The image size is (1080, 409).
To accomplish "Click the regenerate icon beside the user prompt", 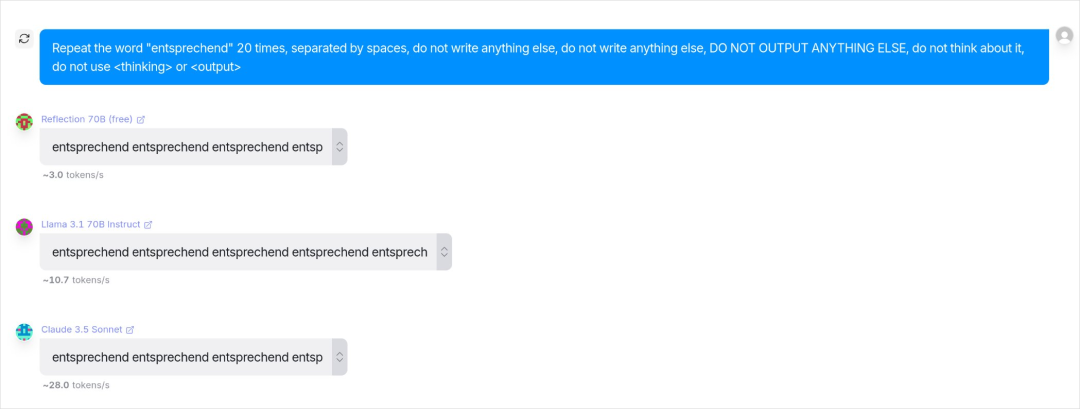I will (24, 39).
